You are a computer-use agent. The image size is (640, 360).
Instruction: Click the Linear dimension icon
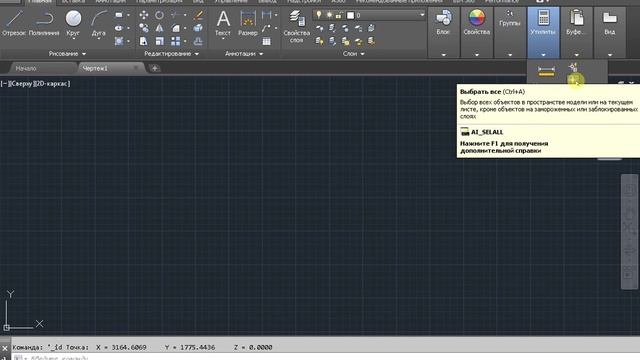[266, 15]
